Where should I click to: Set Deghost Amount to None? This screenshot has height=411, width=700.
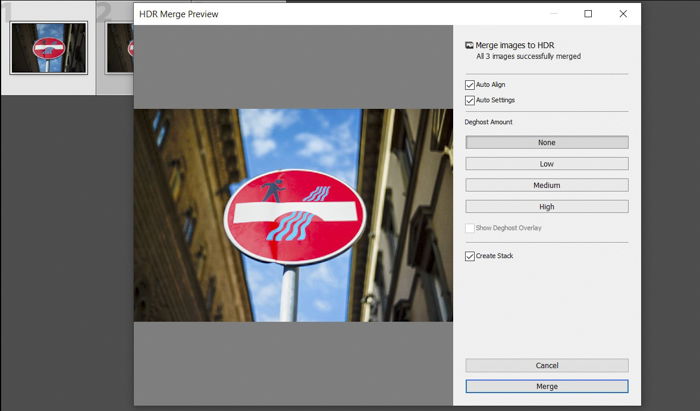(547, 142)
